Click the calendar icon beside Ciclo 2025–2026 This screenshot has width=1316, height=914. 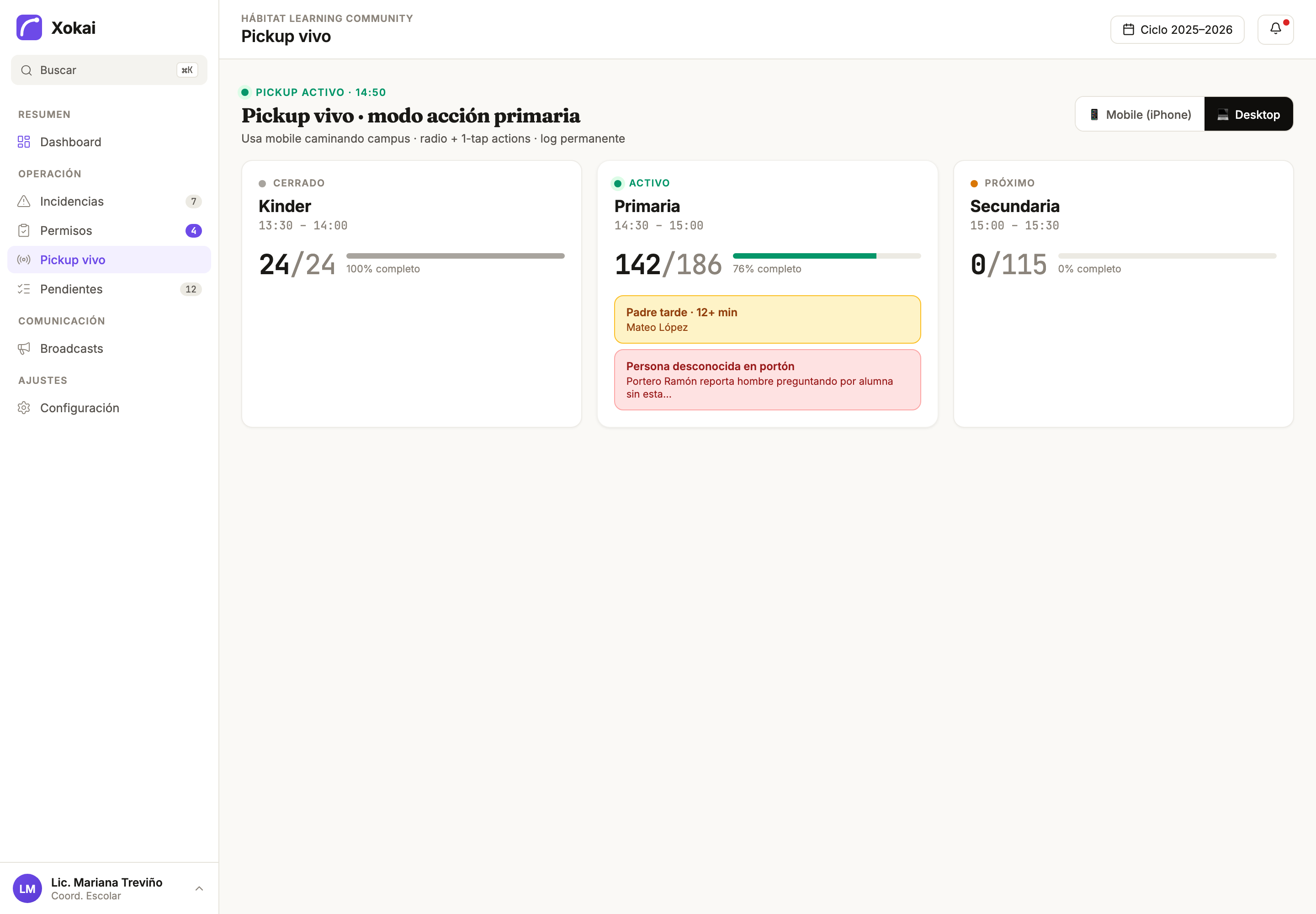(1128, 30)
